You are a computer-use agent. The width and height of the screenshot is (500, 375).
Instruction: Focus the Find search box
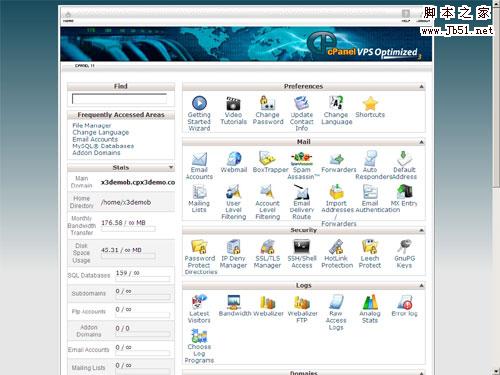click(119, 99)
